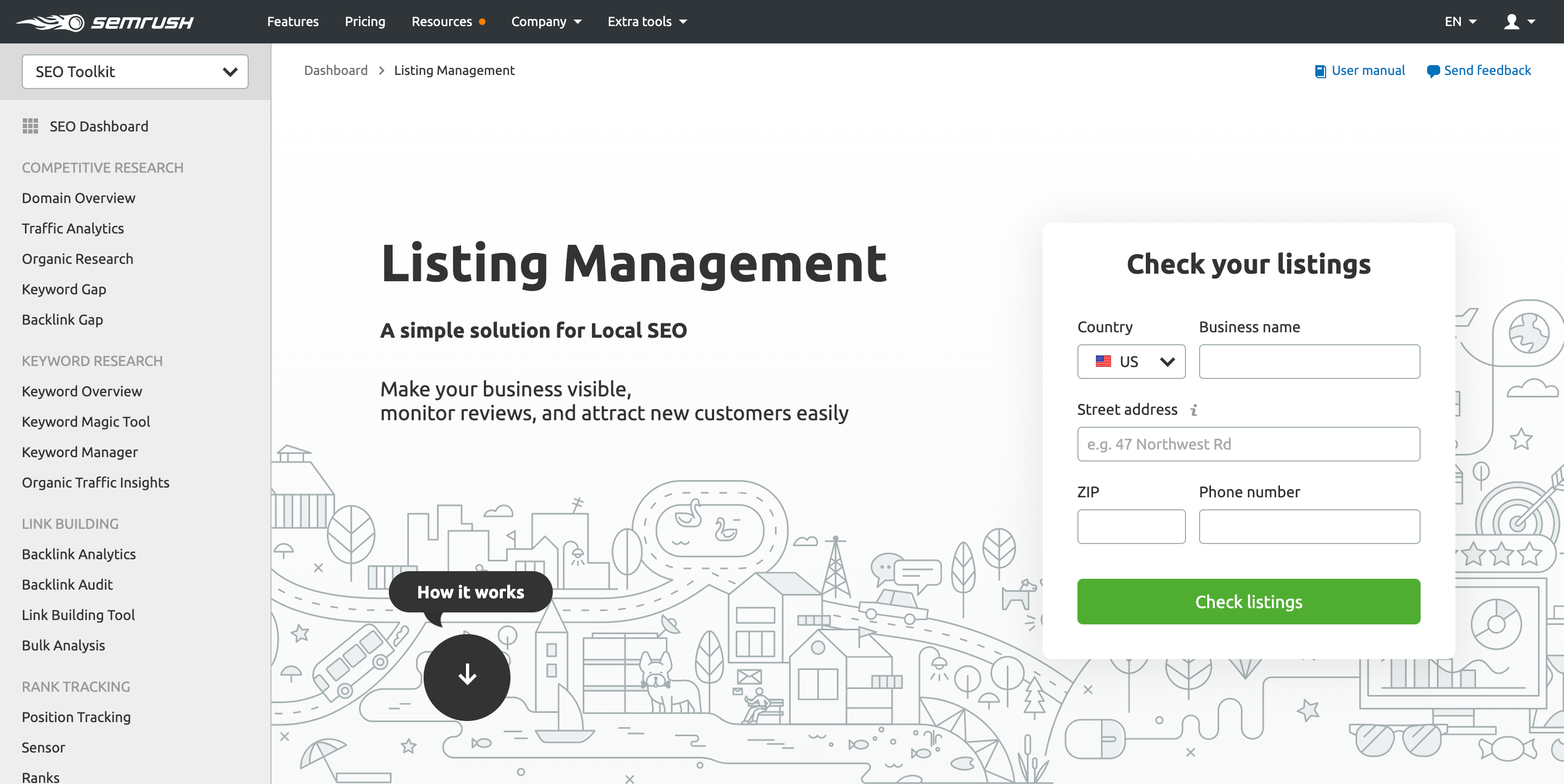Click the Business name input field
Viewport: 1564px width, 784px height.
(x=1310, y=362)
